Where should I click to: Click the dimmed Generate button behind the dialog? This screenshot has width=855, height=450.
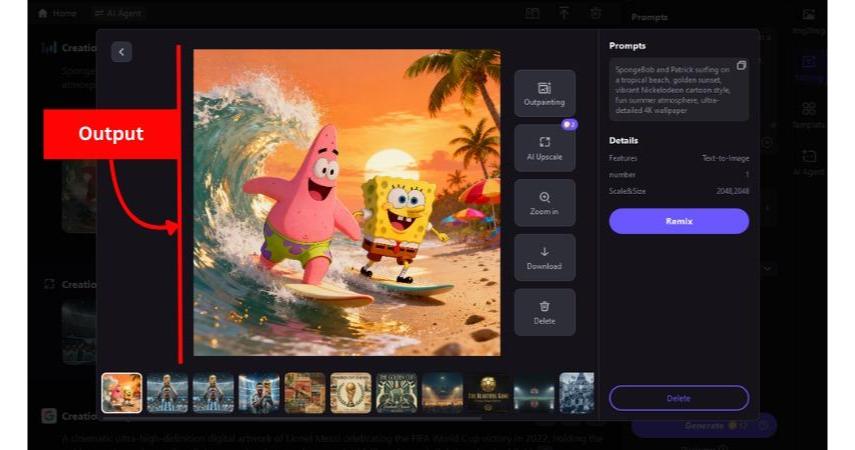pyautogui.click(x=703, y=425)
